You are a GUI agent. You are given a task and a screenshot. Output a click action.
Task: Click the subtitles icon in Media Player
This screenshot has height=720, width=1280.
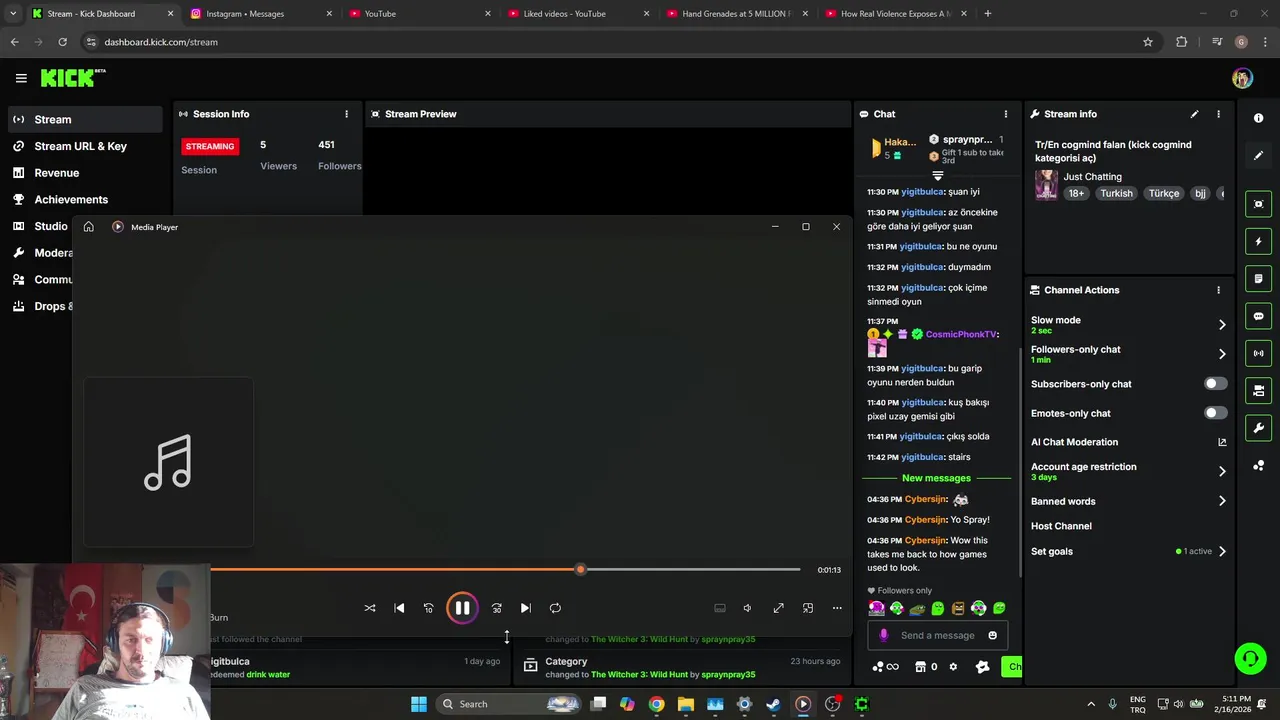pyautogui.click(x=719, y=608)
